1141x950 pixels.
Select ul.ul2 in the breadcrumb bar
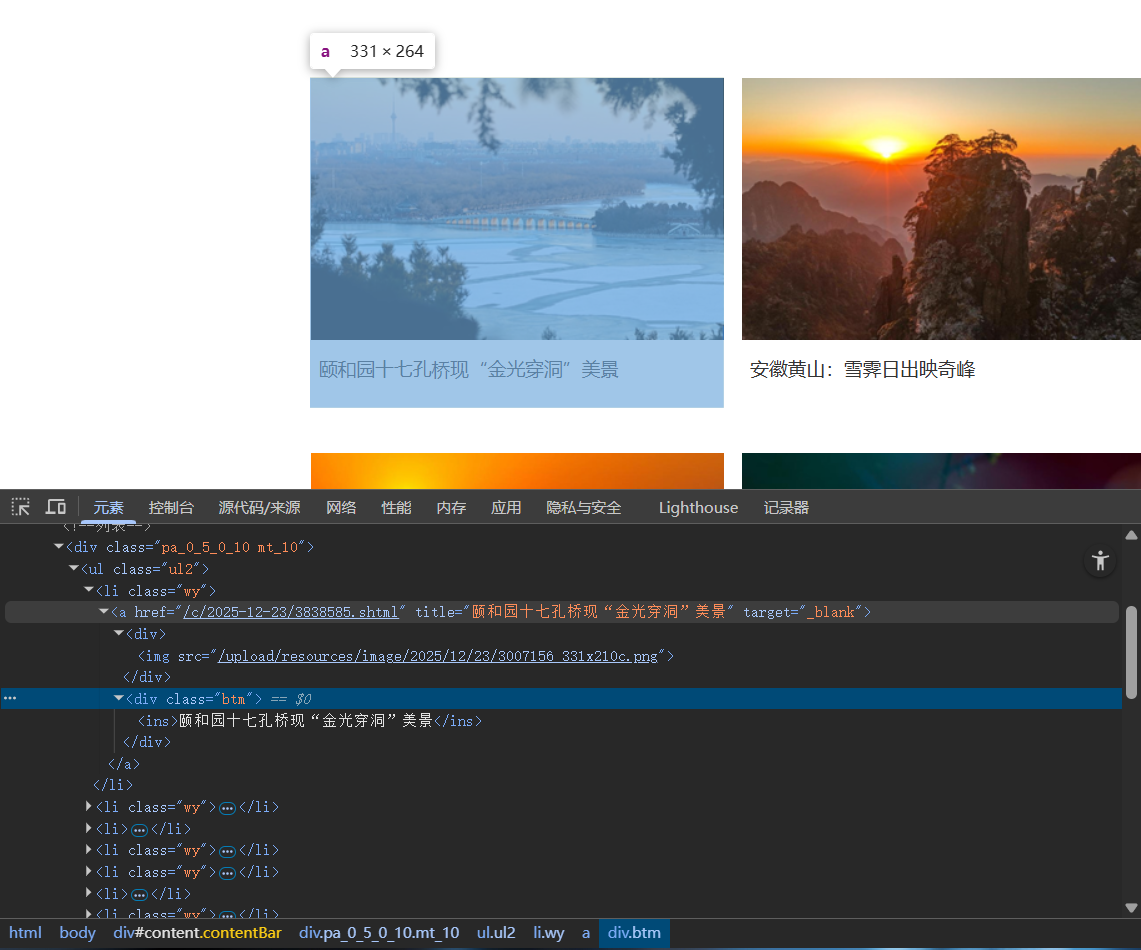click(x=496, y=933)
